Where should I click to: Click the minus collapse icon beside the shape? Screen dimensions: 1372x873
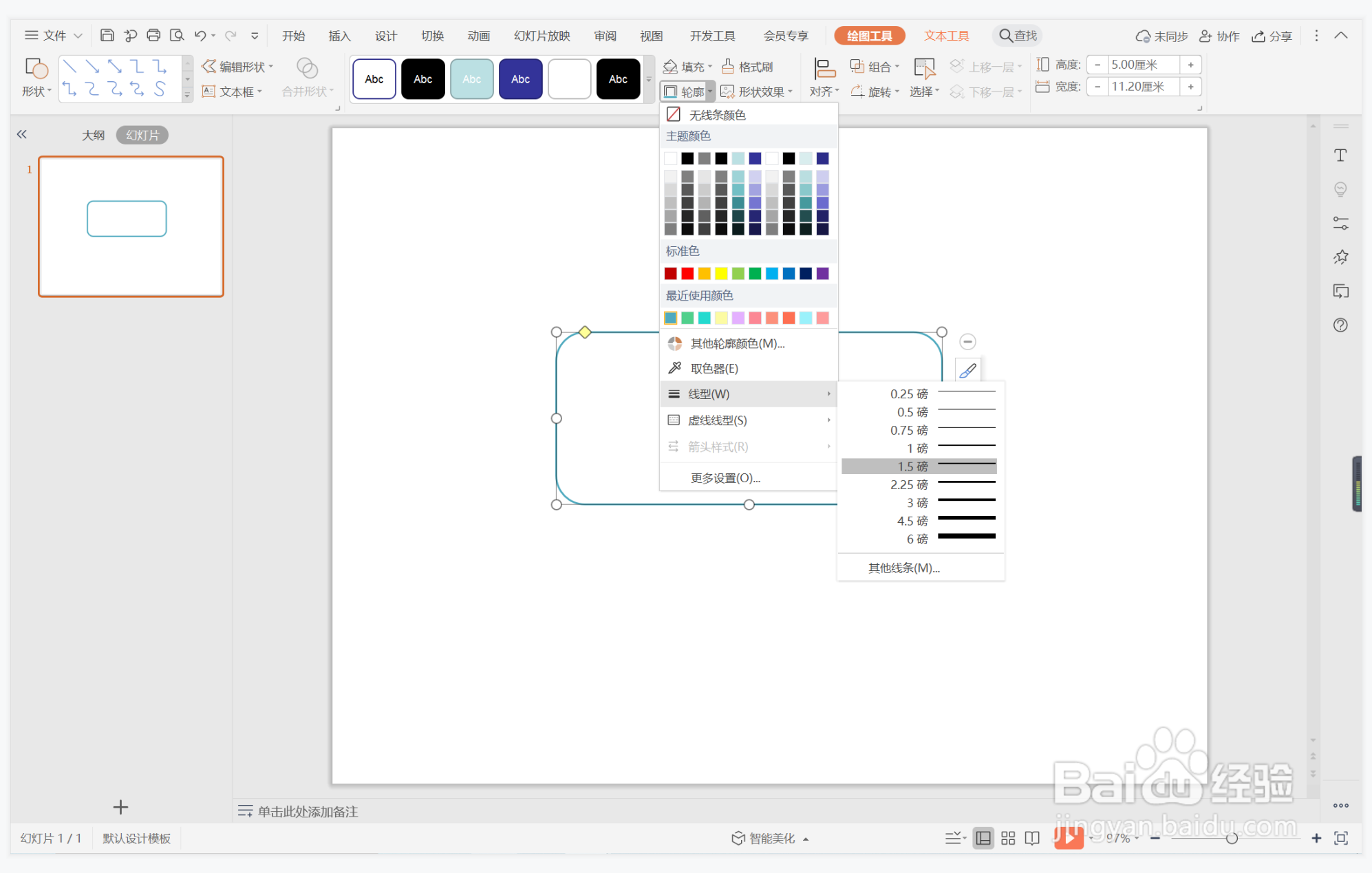tap(967, 342)
